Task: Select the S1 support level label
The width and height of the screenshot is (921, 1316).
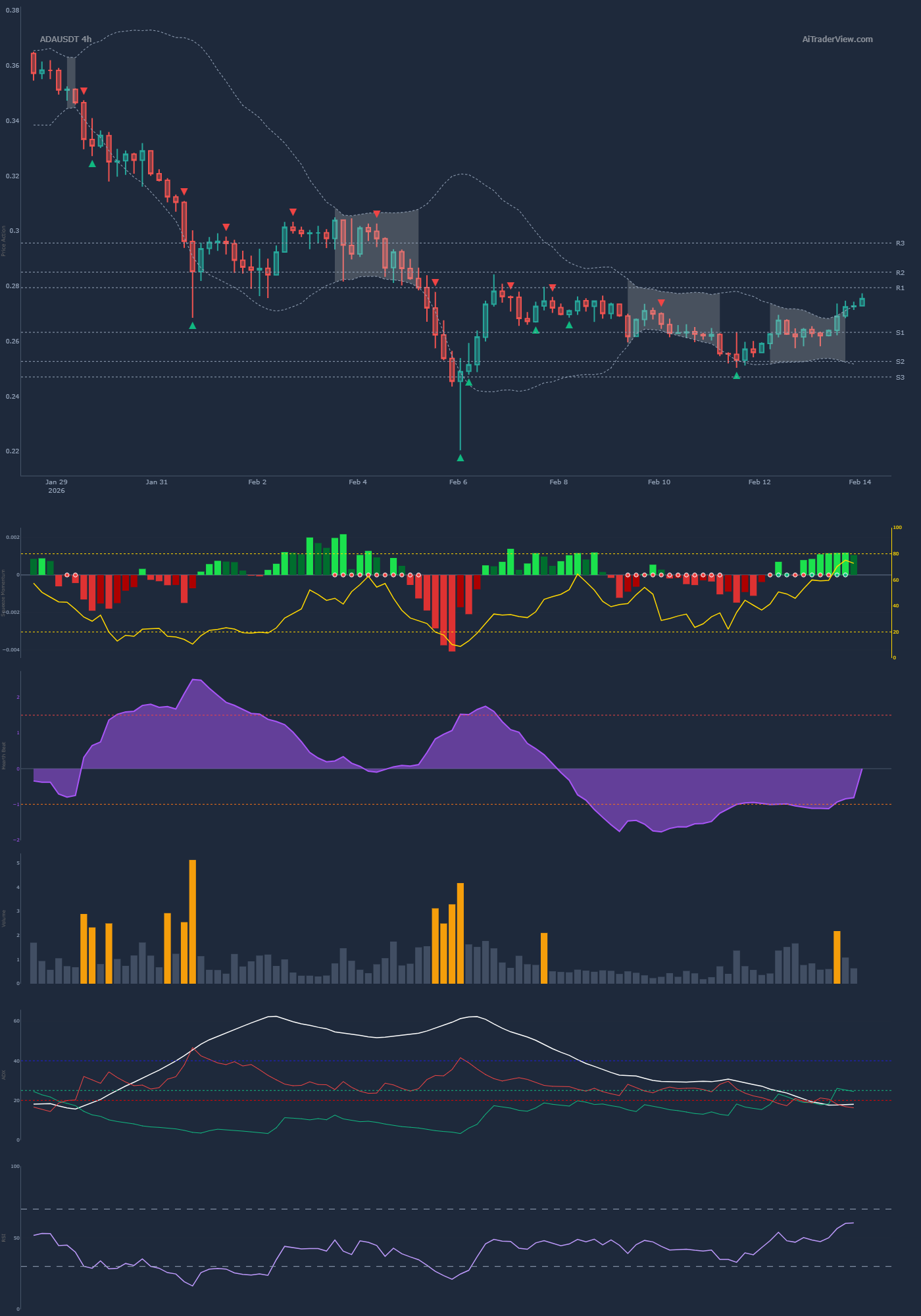Action: point(900,333)
